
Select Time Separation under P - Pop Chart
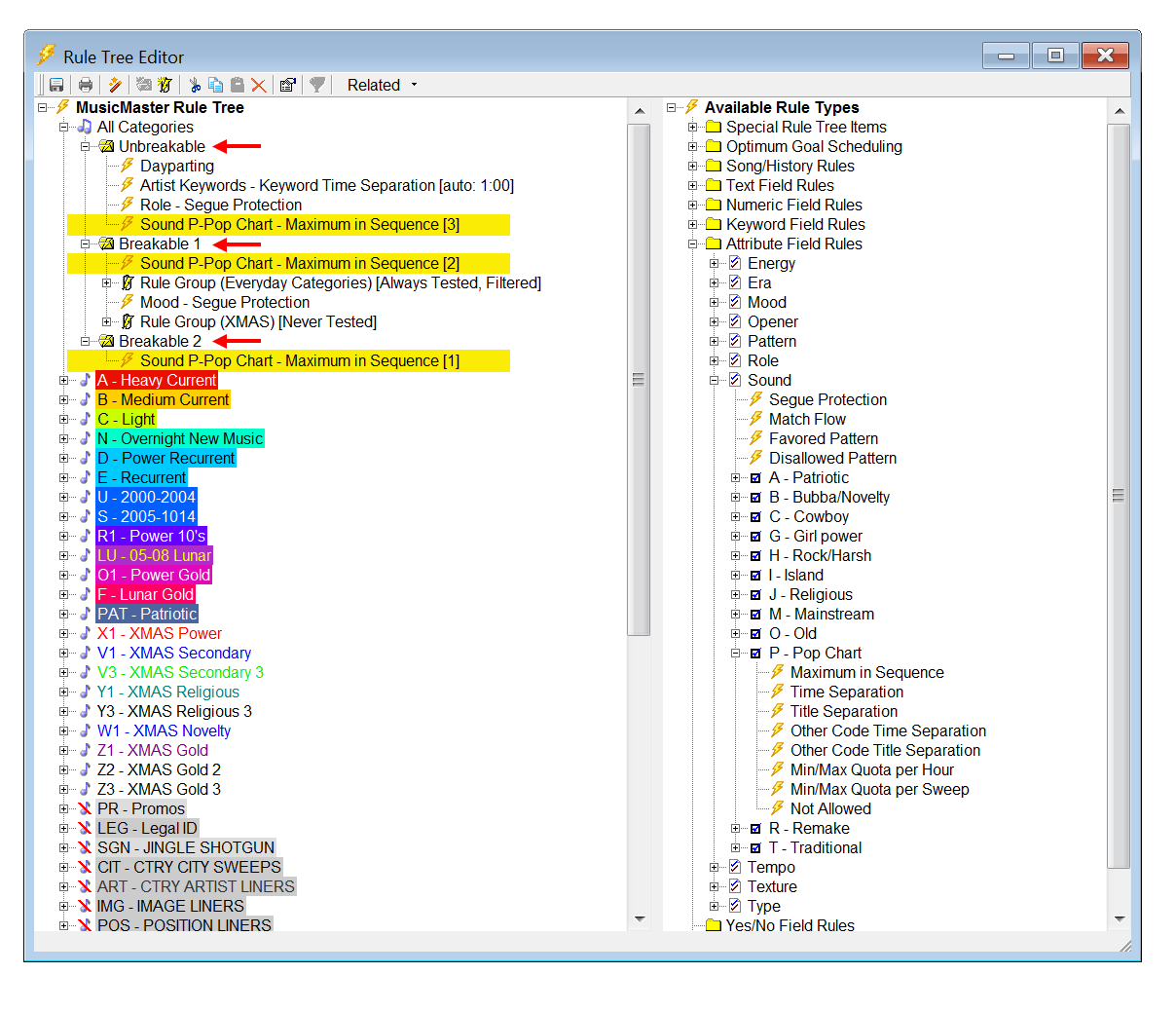[846, 692]
